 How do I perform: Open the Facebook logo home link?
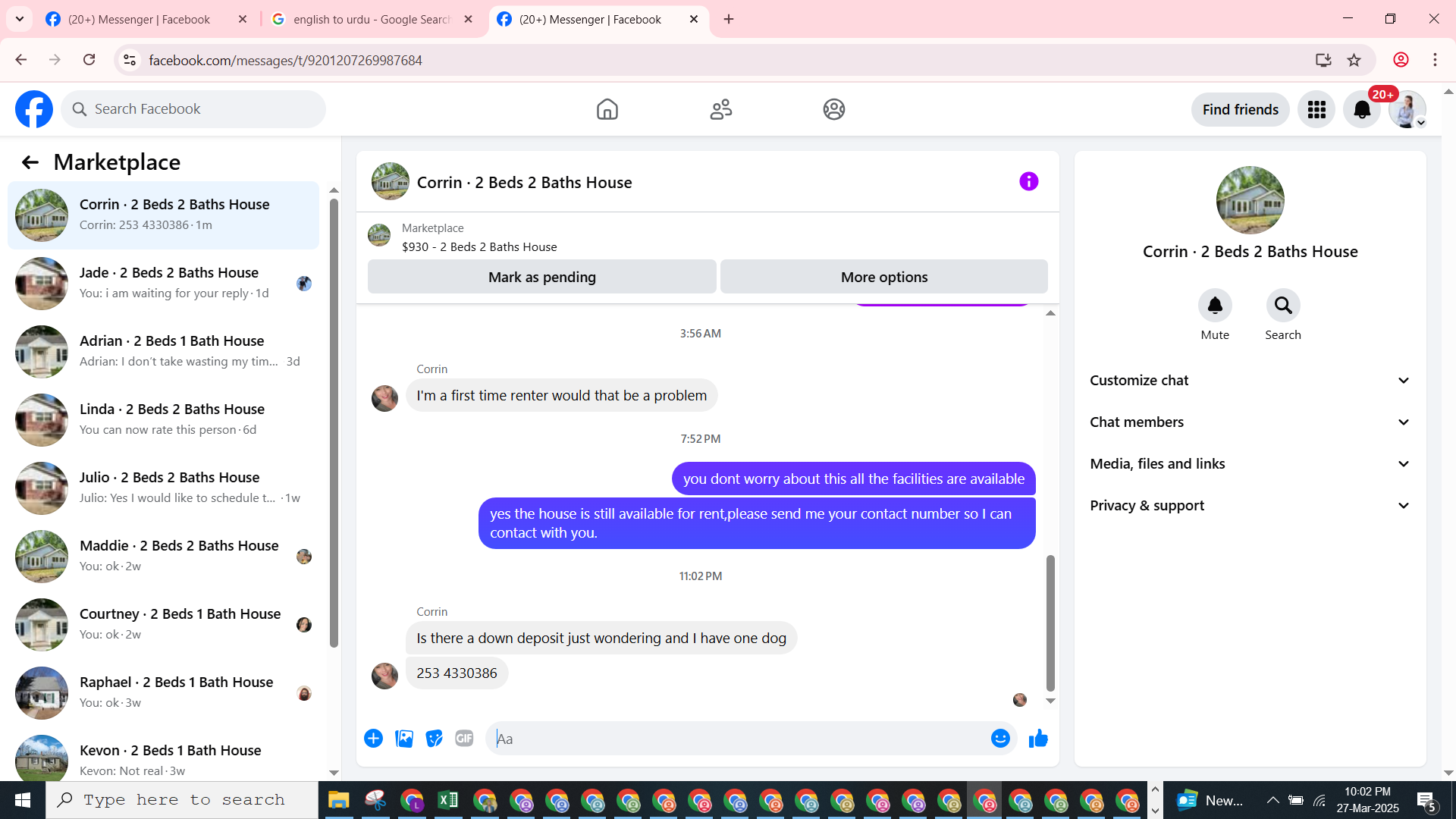pyautogui.click(x=34, y=109)
